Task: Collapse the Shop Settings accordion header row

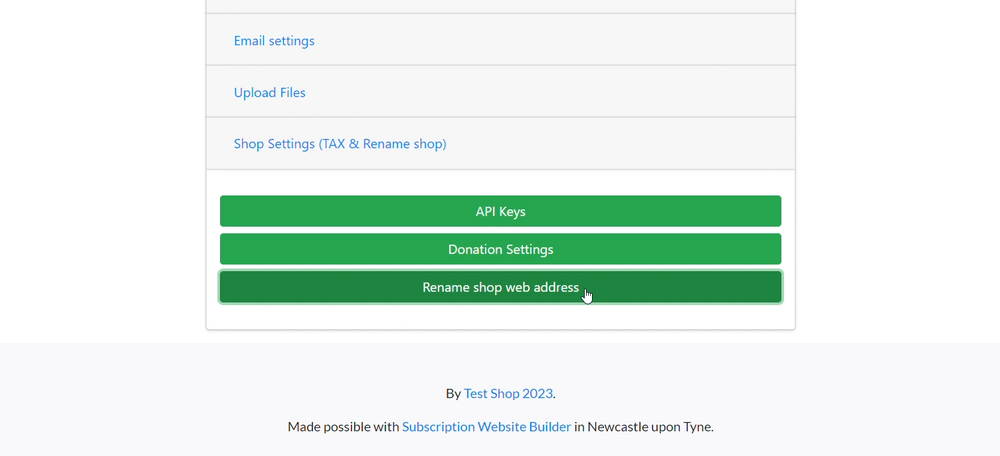Action: (x=501, y=143)
